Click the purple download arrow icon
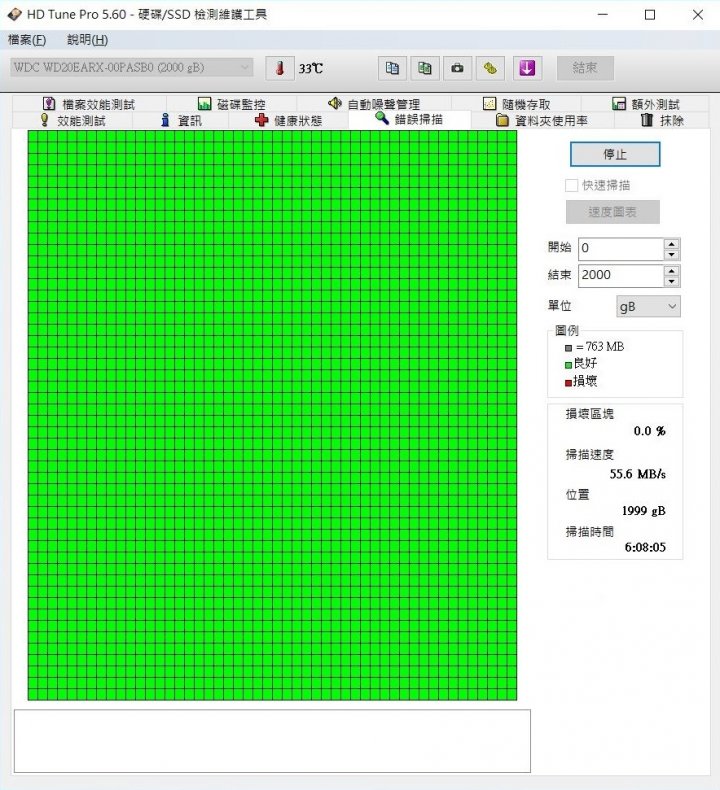 click(x=528, y=68)
